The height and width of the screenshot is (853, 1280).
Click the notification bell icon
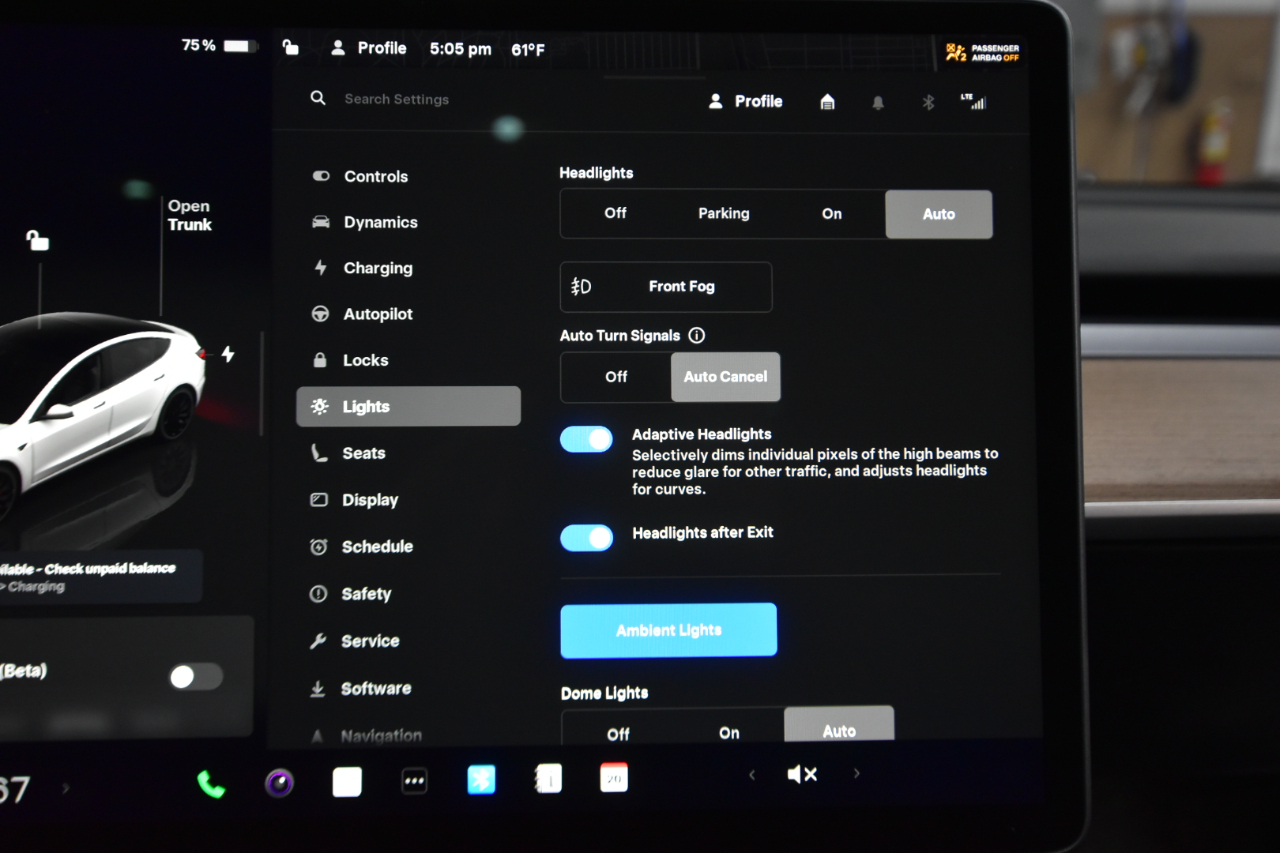click(x=877, y=102)
